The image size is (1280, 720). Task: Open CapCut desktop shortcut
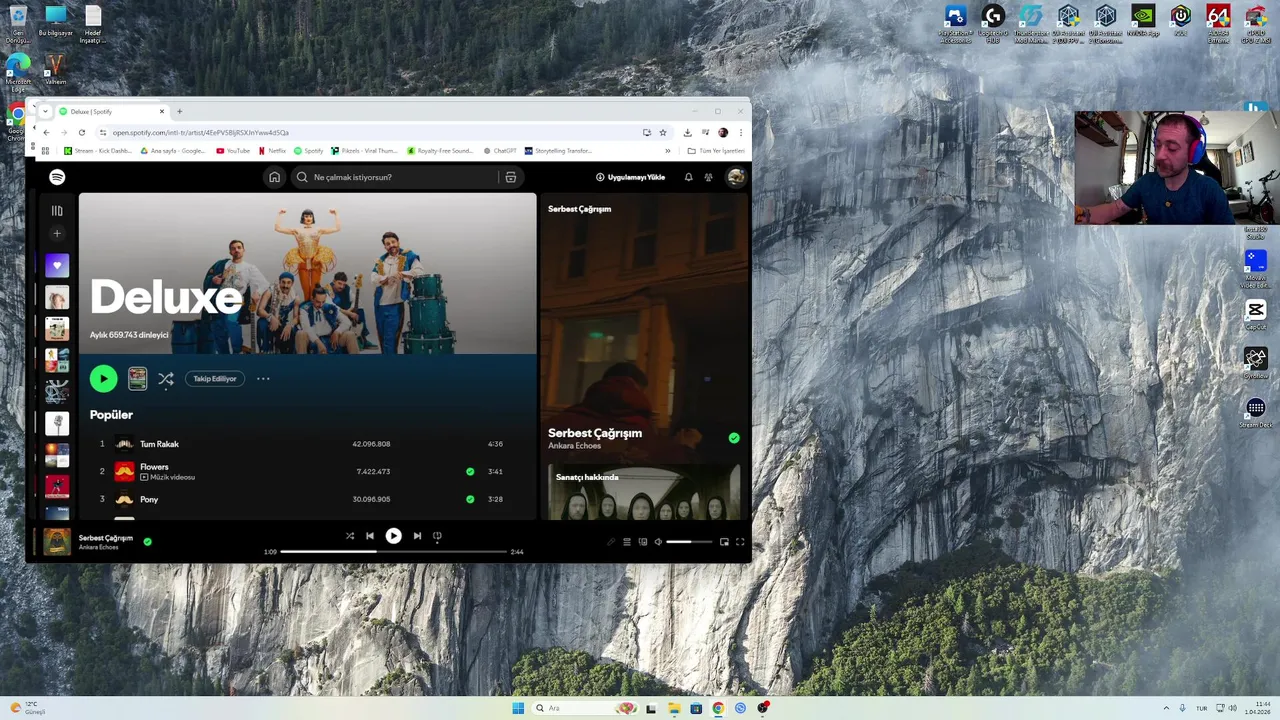coord(1255,315)
